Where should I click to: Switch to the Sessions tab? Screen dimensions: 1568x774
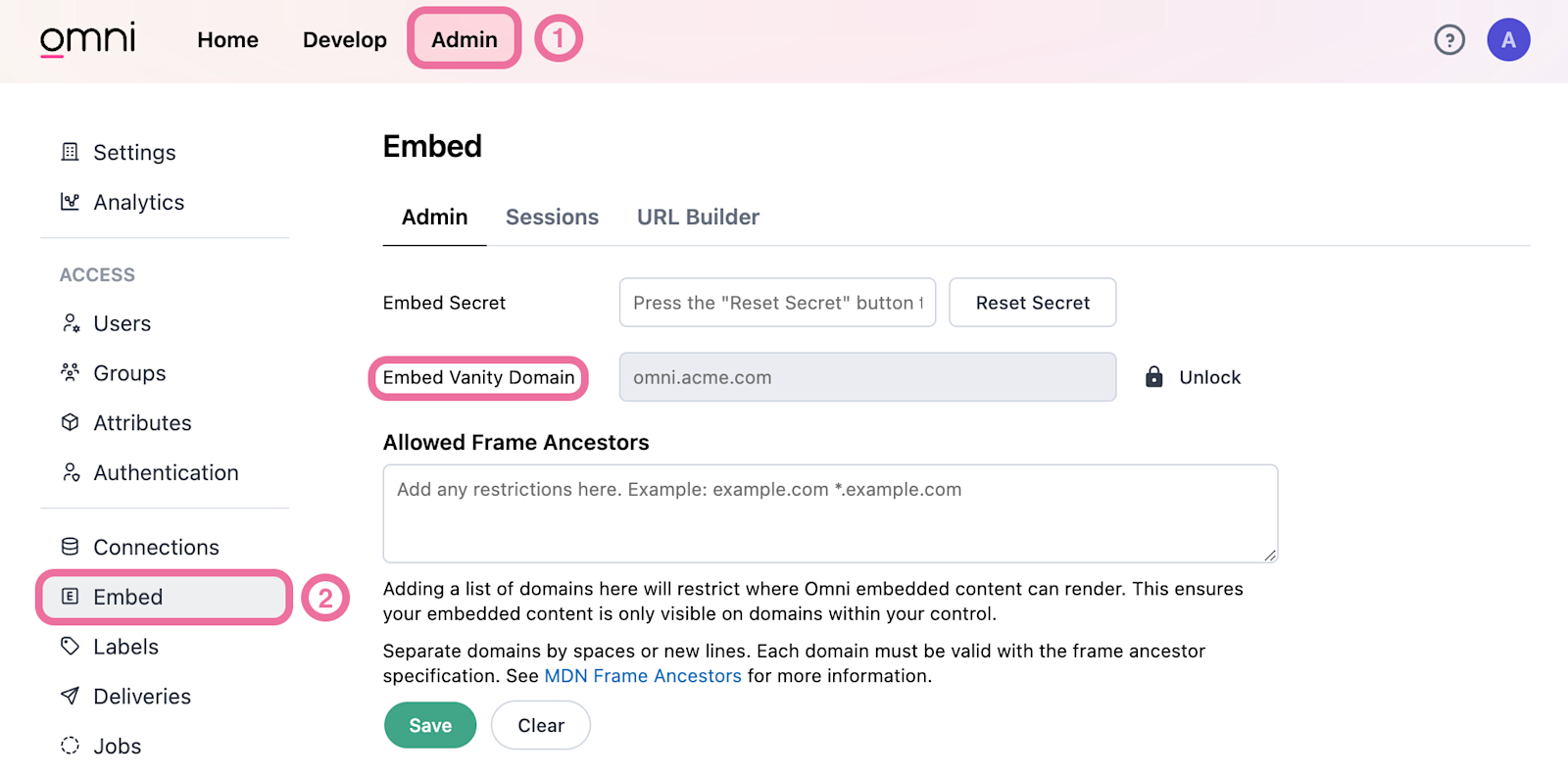click(552, 217)
